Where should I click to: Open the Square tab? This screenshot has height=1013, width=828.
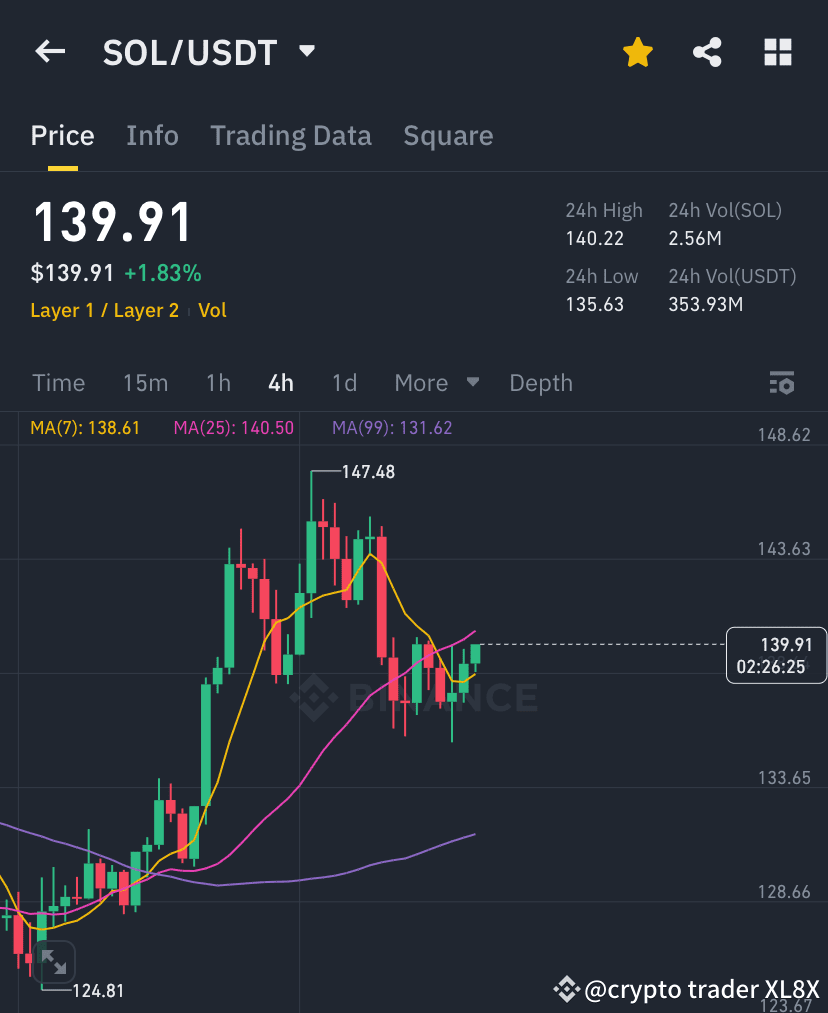448,135
